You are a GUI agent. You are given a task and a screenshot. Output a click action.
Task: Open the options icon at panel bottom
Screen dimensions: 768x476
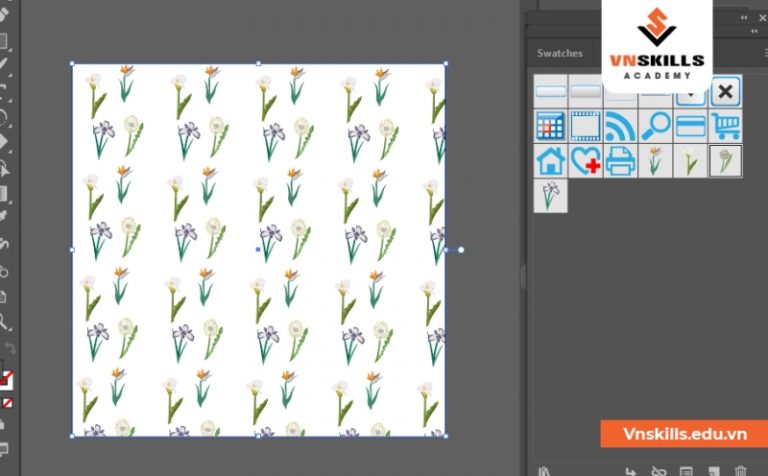[686, 472]
